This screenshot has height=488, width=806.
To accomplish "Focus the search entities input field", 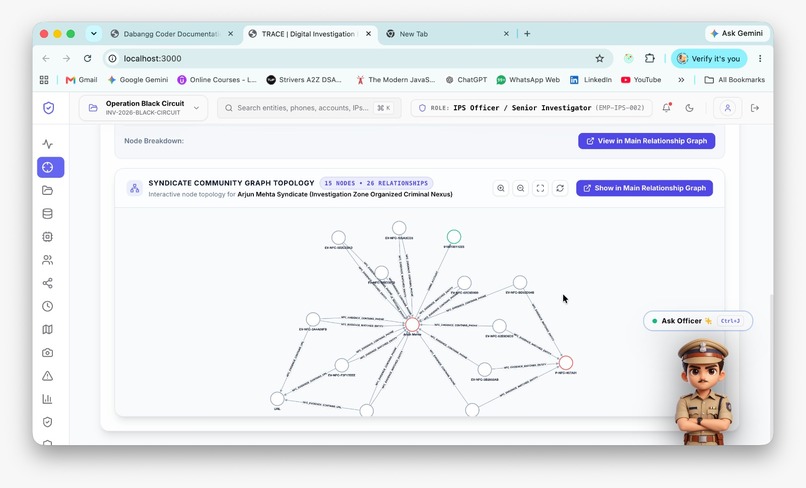I will pos(309,108).
